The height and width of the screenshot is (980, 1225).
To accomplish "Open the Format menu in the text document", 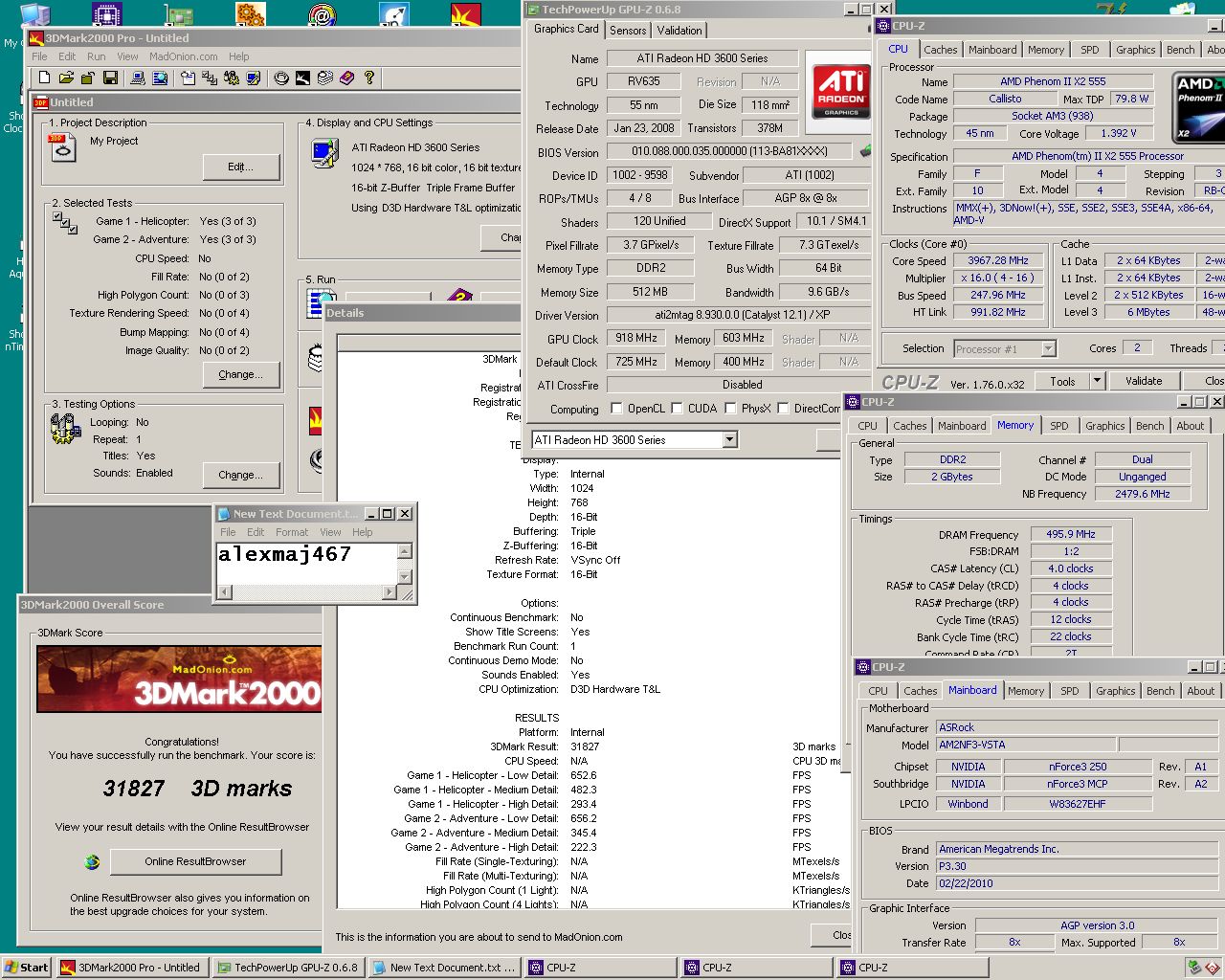I will (292, 532).
